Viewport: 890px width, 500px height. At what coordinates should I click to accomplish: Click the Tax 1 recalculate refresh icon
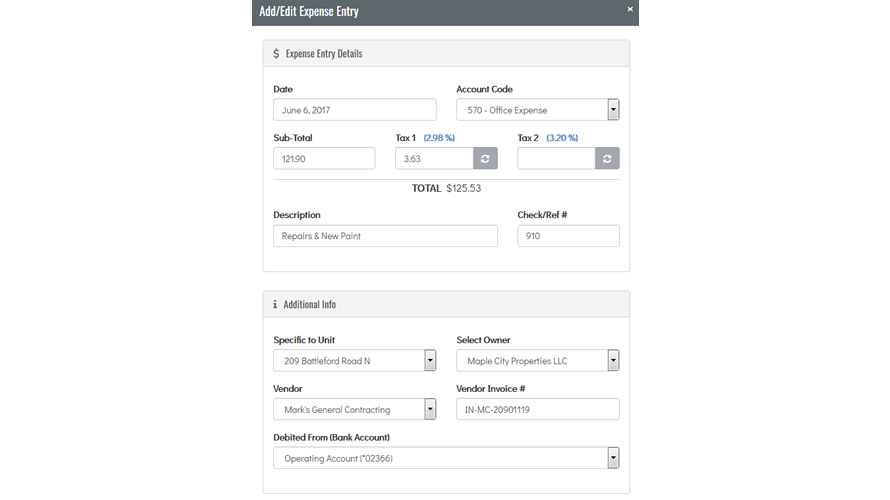485,158
